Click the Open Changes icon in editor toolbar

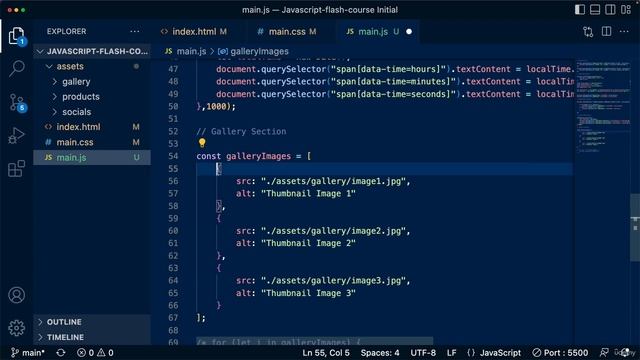click(588, 31)
